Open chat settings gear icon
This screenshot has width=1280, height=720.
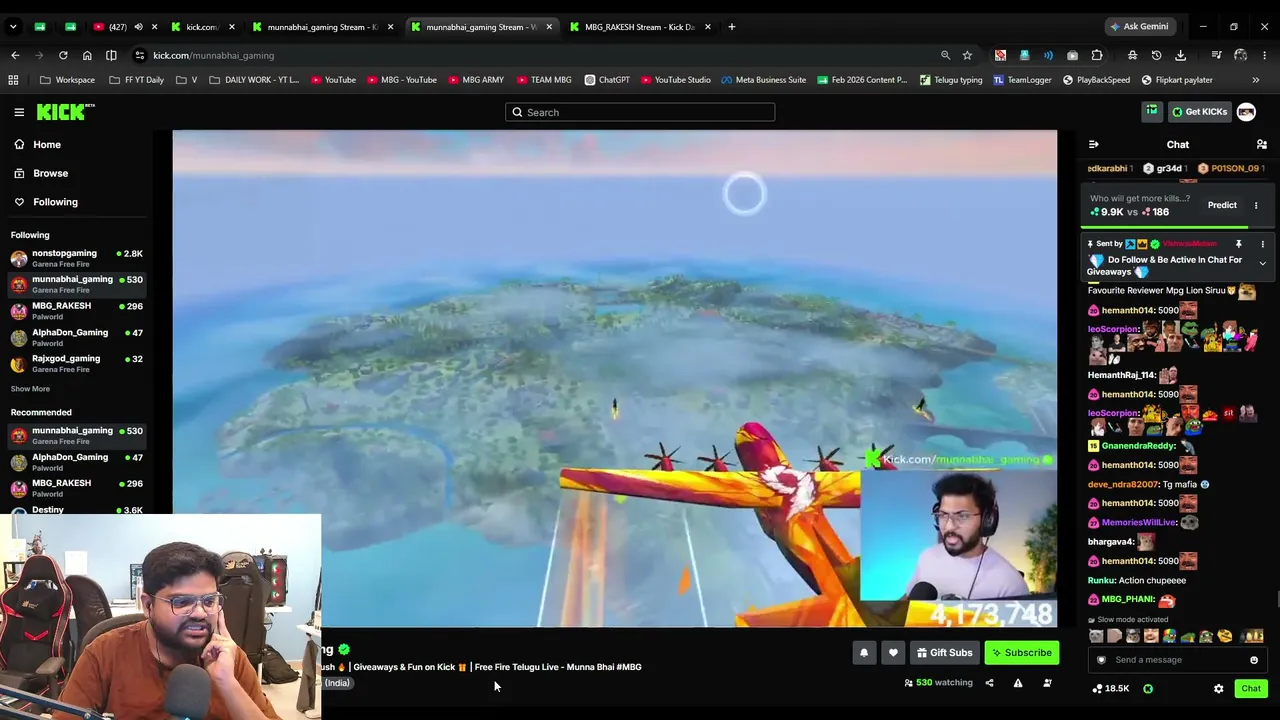coord(1218,689)
